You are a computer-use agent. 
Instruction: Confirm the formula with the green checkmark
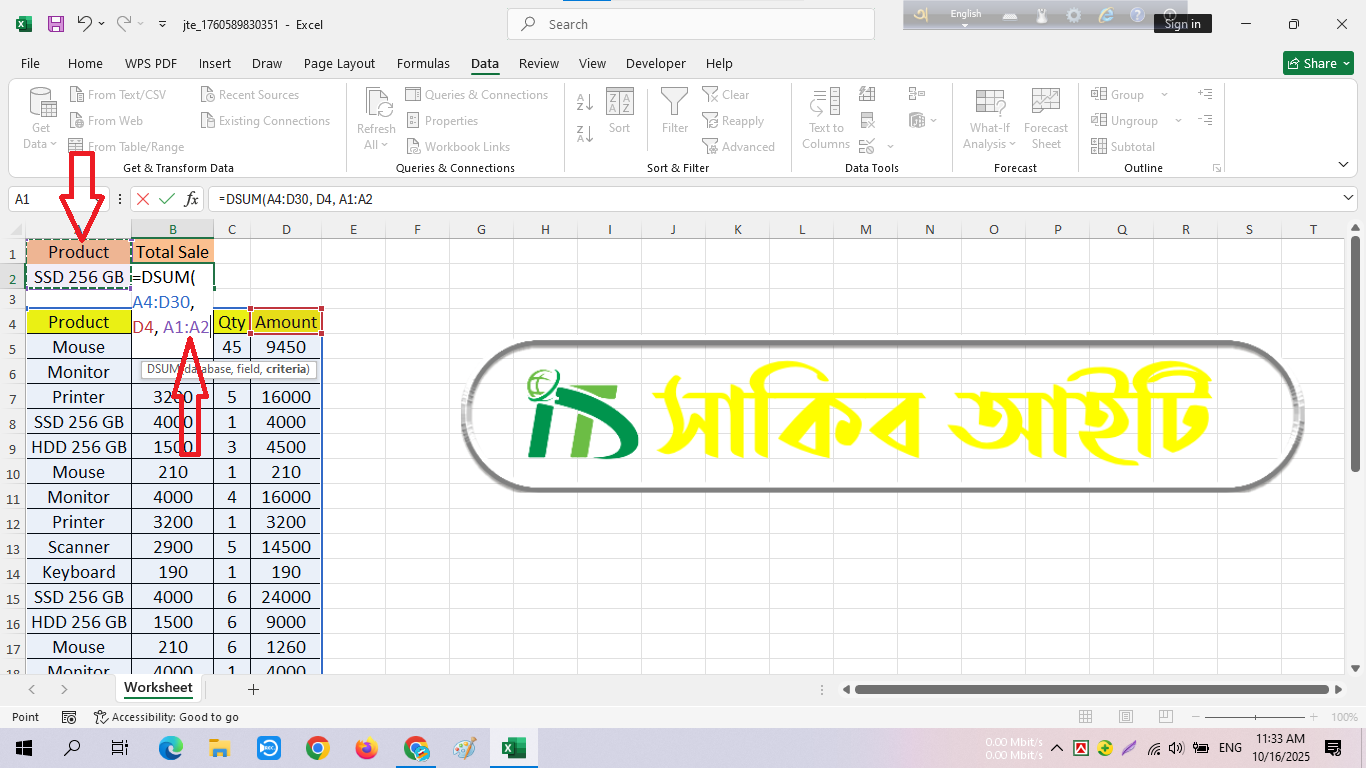tap(167, 199)
